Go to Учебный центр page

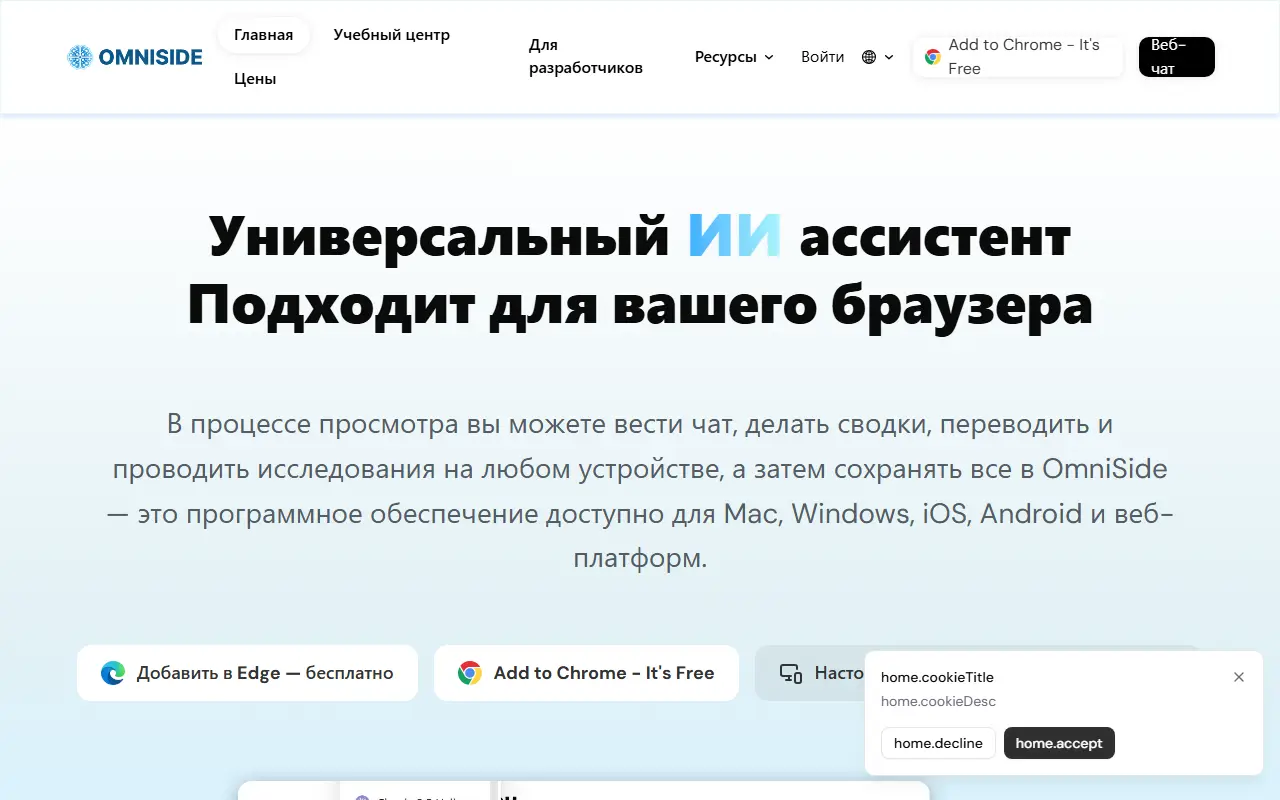[x=392, y=35]
